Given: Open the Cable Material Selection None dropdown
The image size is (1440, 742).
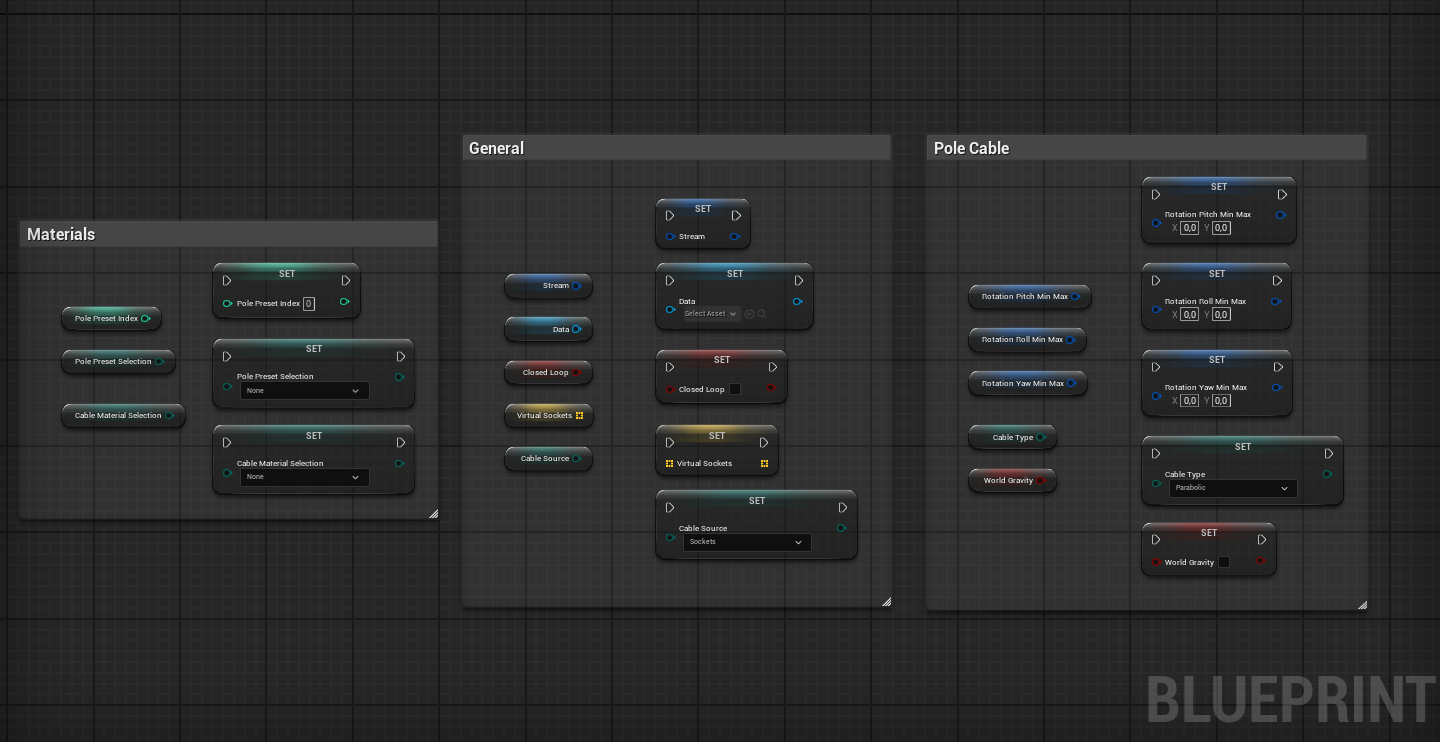Looking at the screenshot, I should tap(305, 477).
